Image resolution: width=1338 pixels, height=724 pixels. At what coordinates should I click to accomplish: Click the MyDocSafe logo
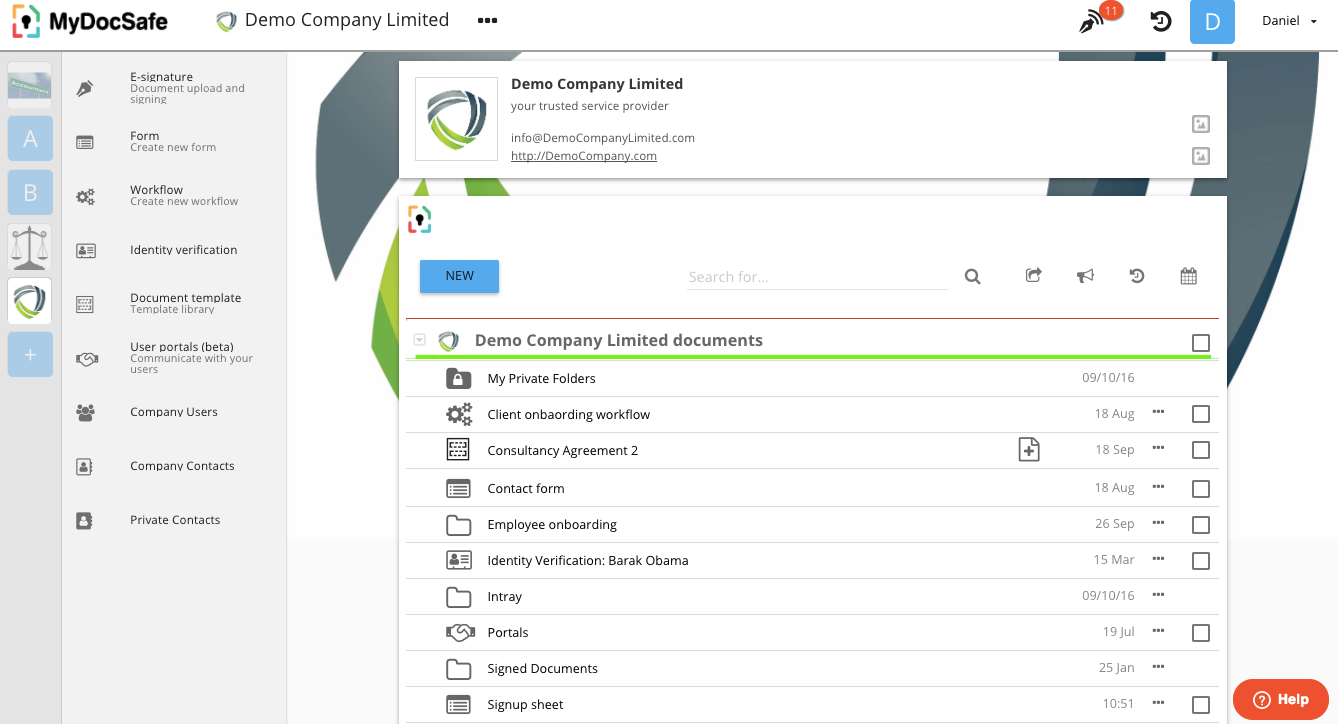pyautogui.click(x=90, y=21)
